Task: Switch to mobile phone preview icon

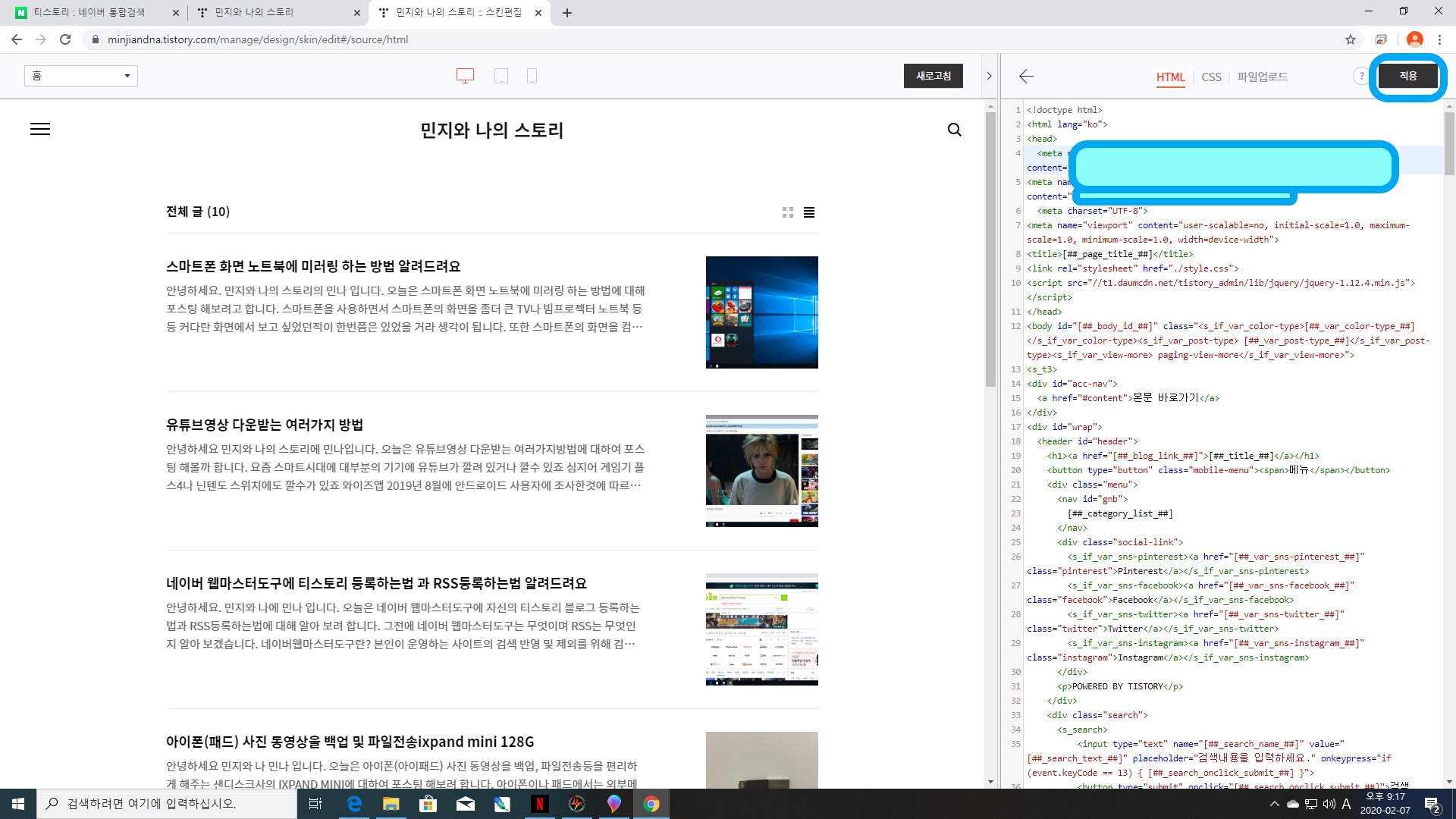Action: click(532, 76)
